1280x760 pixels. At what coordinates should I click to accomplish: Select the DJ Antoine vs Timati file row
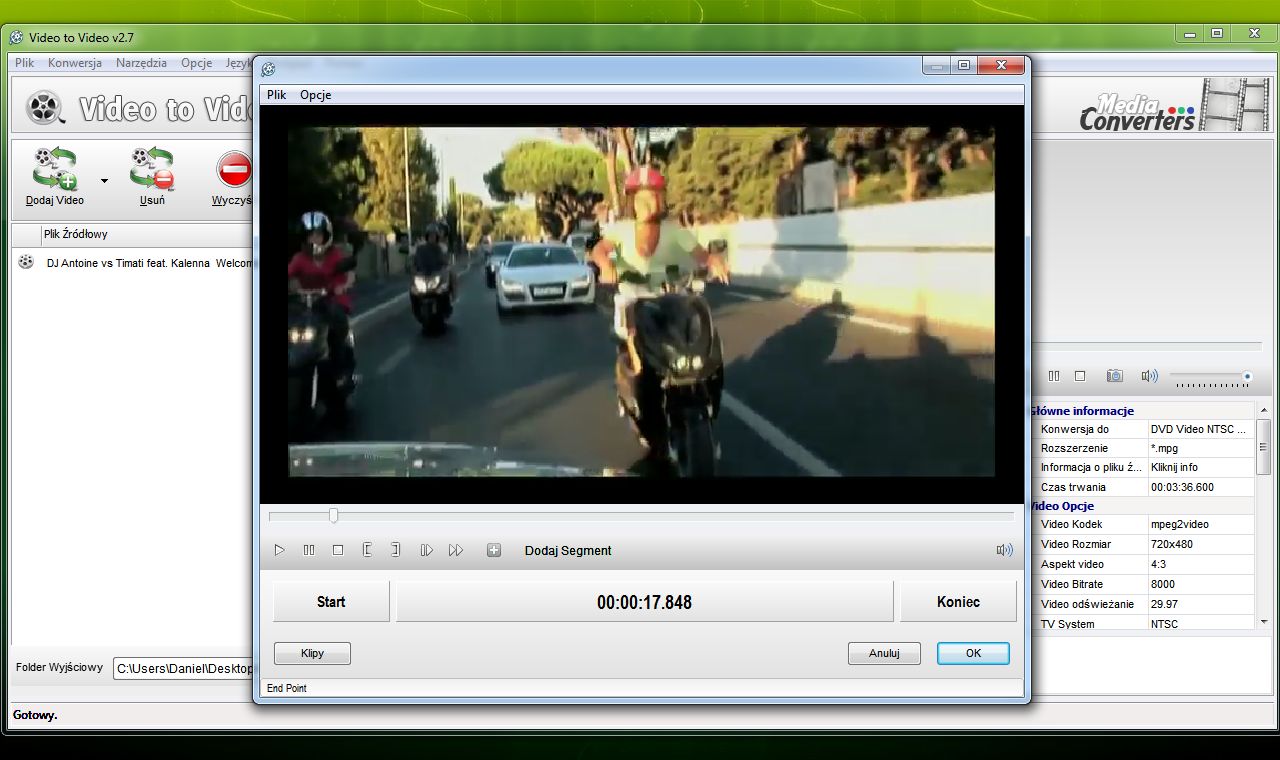pyautogui.click(x=134, y=263)
